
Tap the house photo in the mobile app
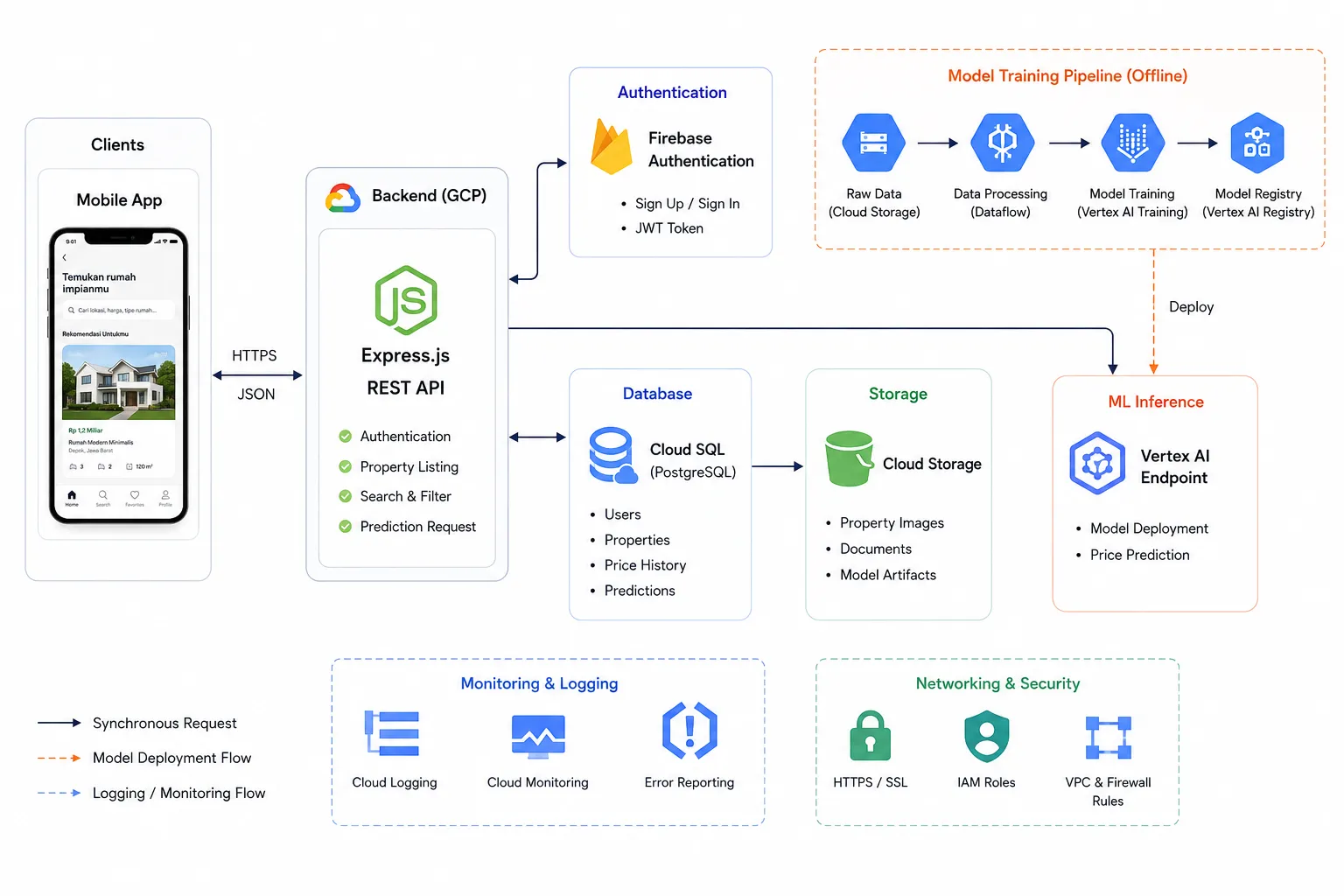point(118,382)
